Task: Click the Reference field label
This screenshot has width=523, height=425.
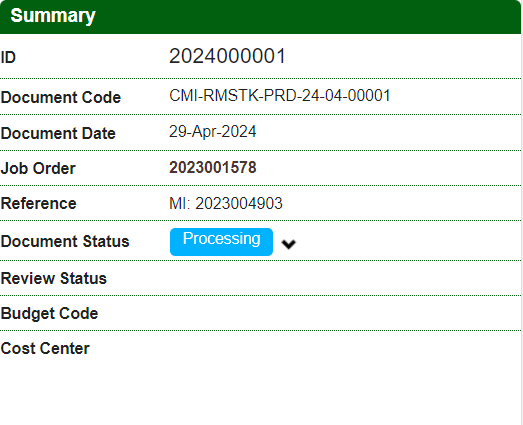Action: (x=39, y=203)
